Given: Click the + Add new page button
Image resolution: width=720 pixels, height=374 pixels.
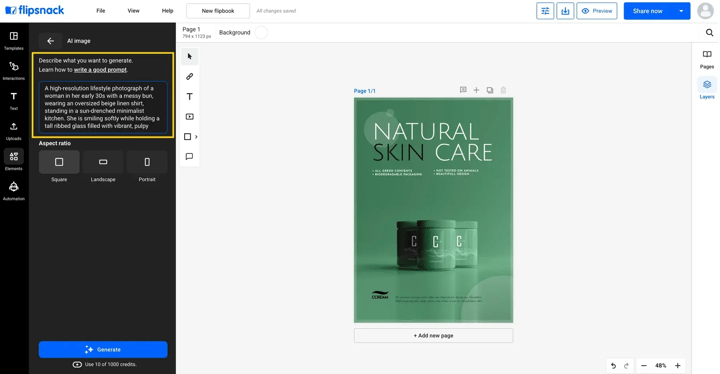Looking at the screenshot, I should 433,335.
